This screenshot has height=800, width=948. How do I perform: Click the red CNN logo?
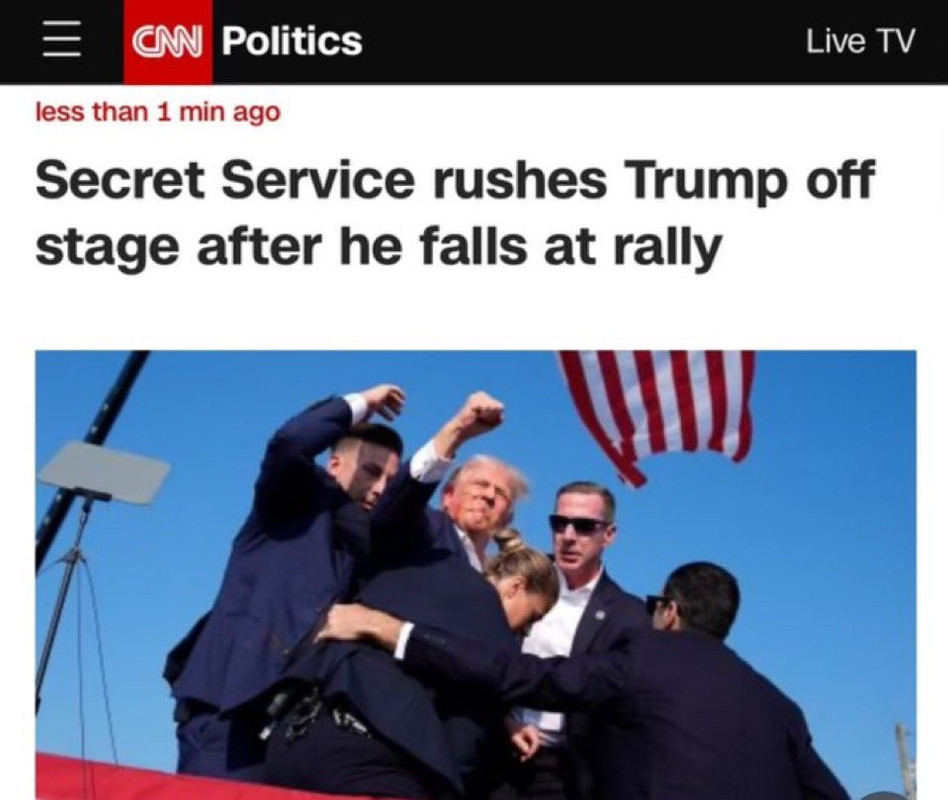(x=168, y=42)
